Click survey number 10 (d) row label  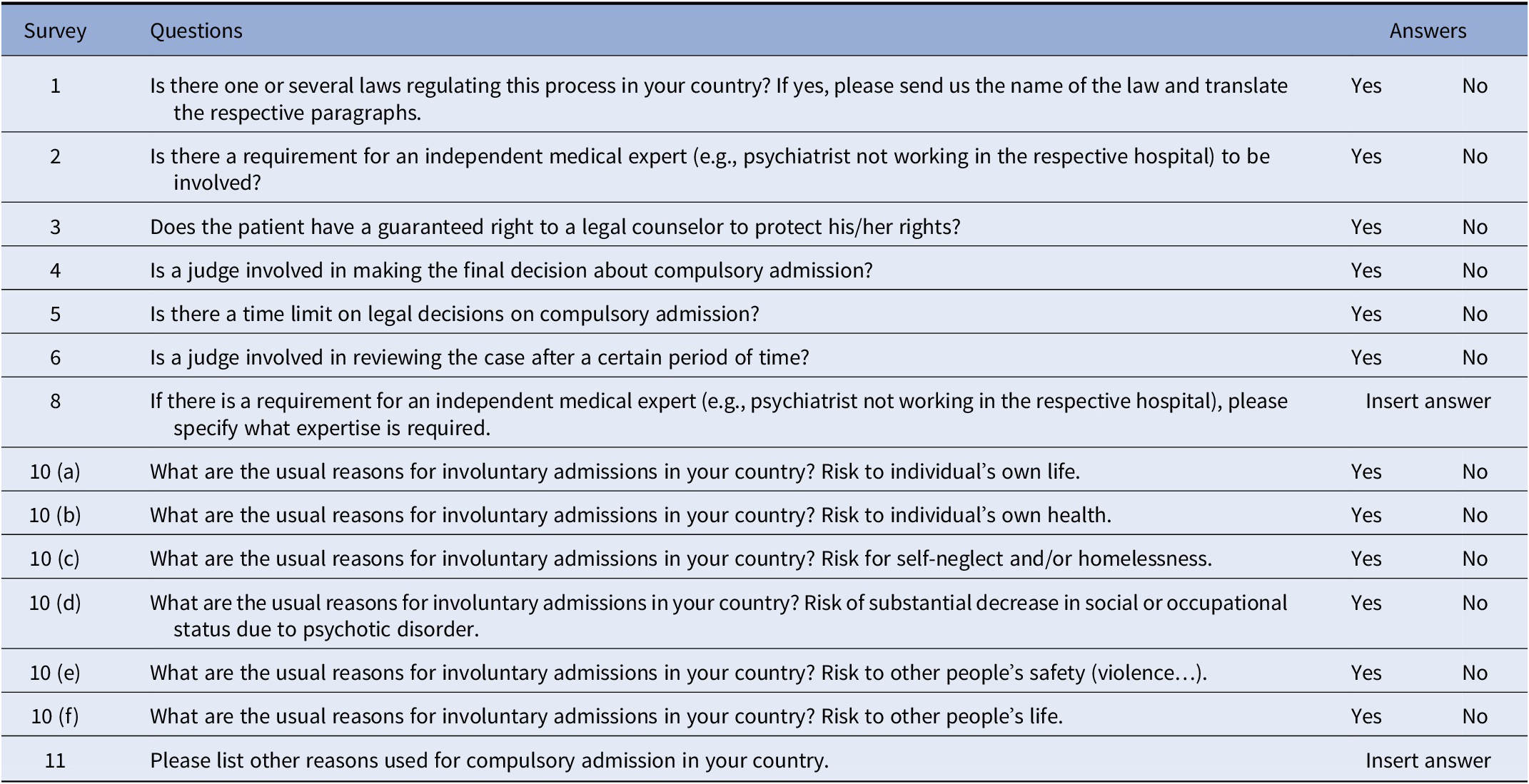click(x=55, y=604)
